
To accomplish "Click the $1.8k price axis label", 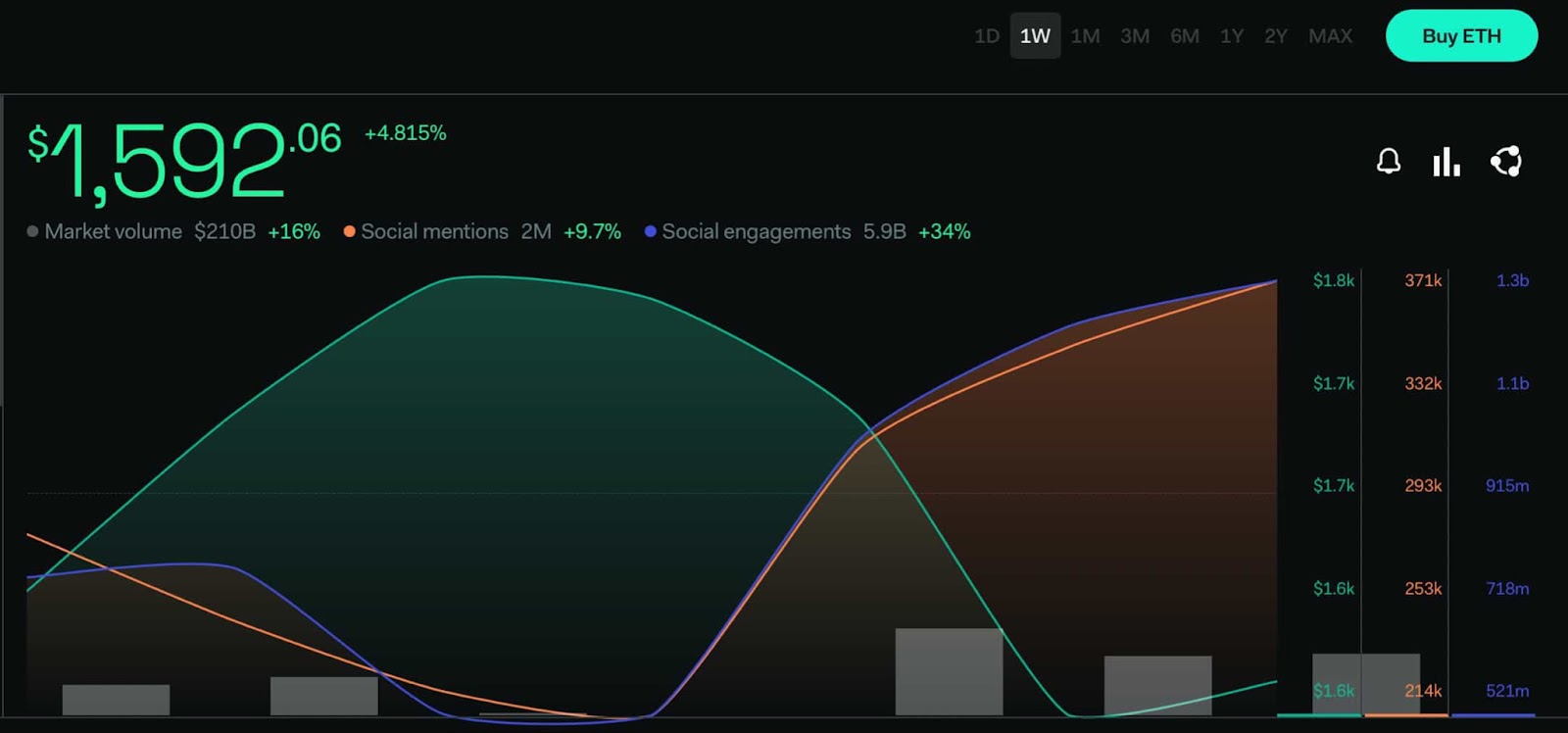I will click(x=1334, y=280).
